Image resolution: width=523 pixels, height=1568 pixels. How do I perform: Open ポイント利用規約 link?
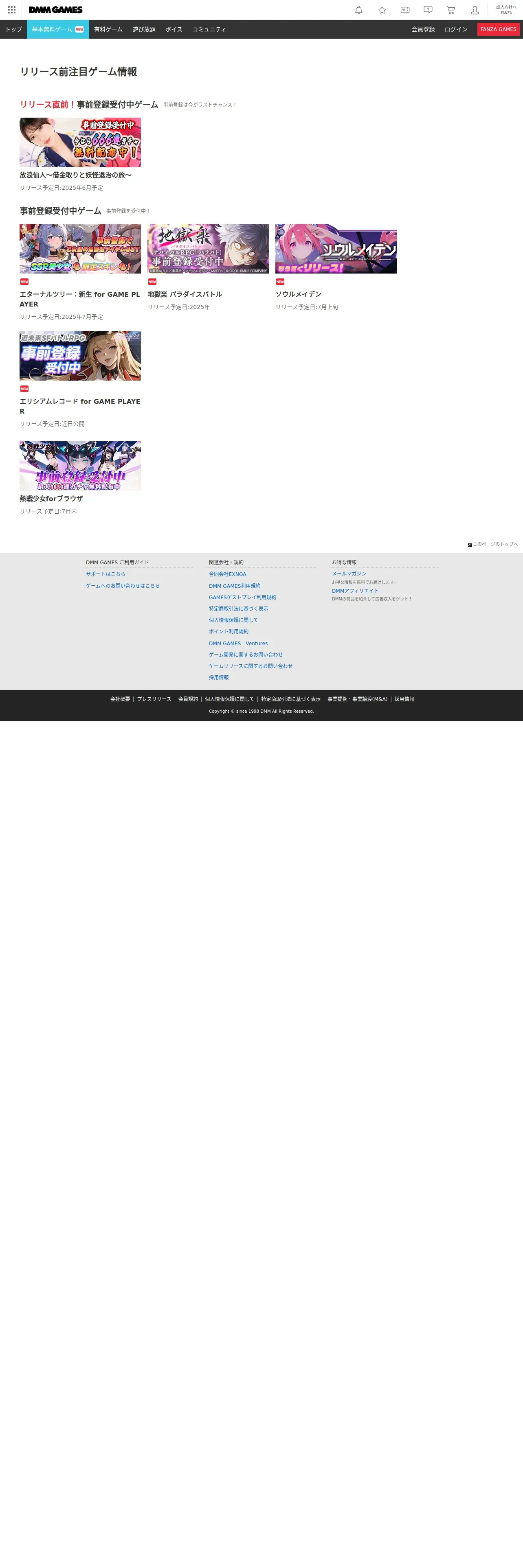[229, 631]
